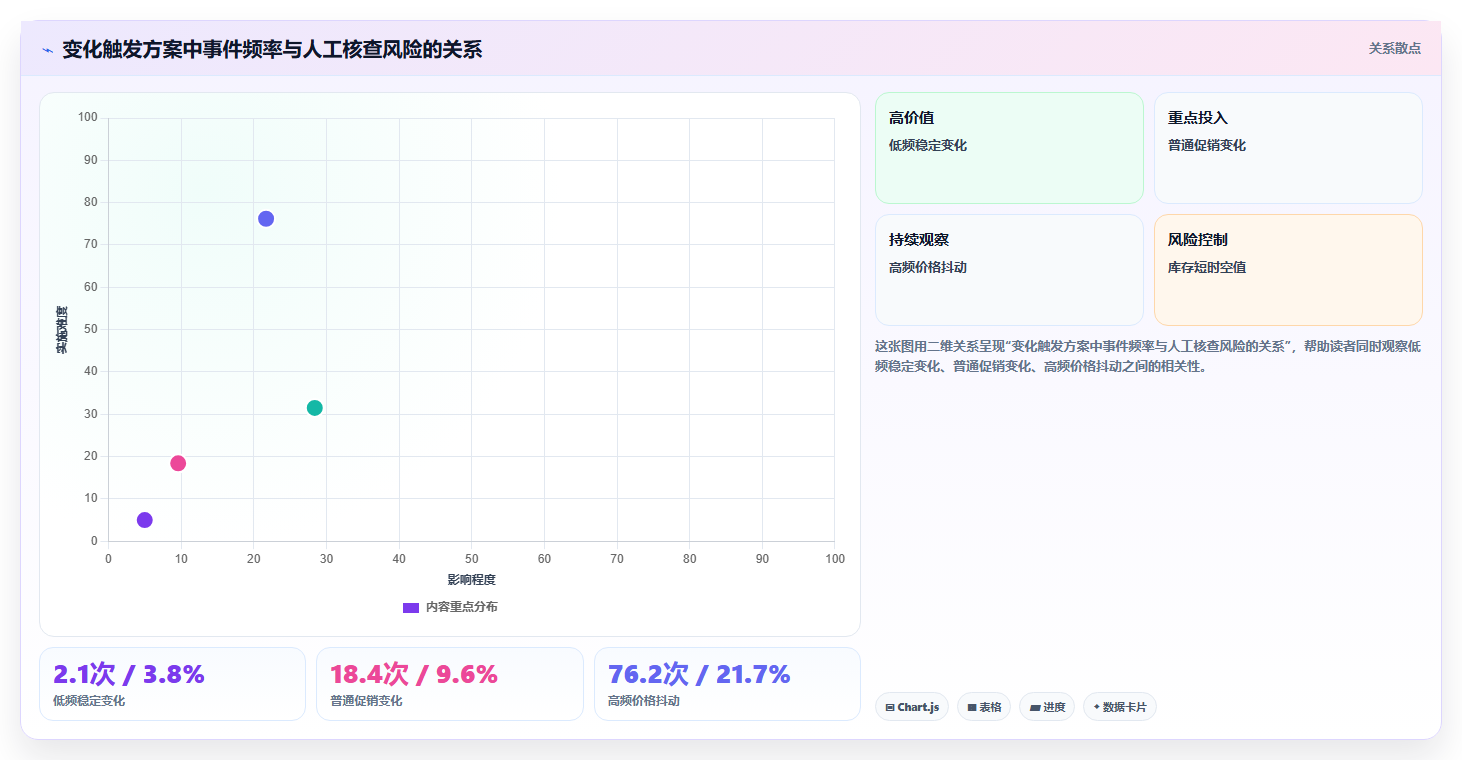Select the blue data point near 76
Viewport: 1462px width, 760px height.
click(x=266, y=219)
